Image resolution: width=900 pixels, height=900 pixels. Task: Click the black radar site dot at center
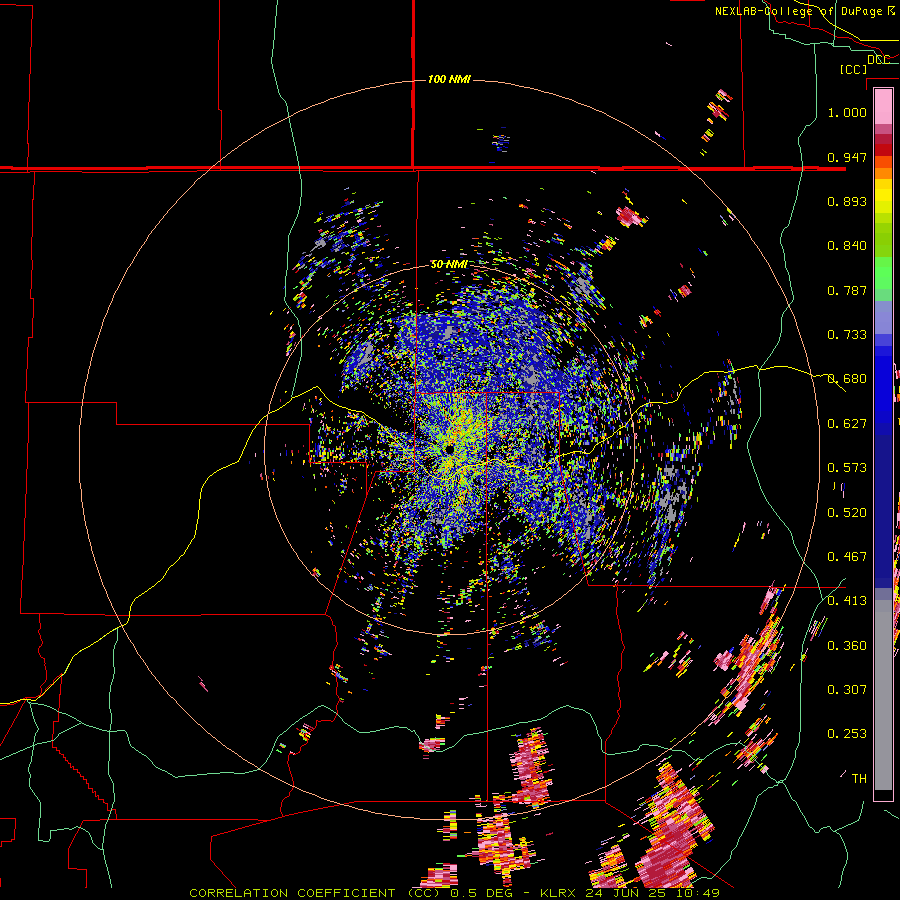pos(449,449)
